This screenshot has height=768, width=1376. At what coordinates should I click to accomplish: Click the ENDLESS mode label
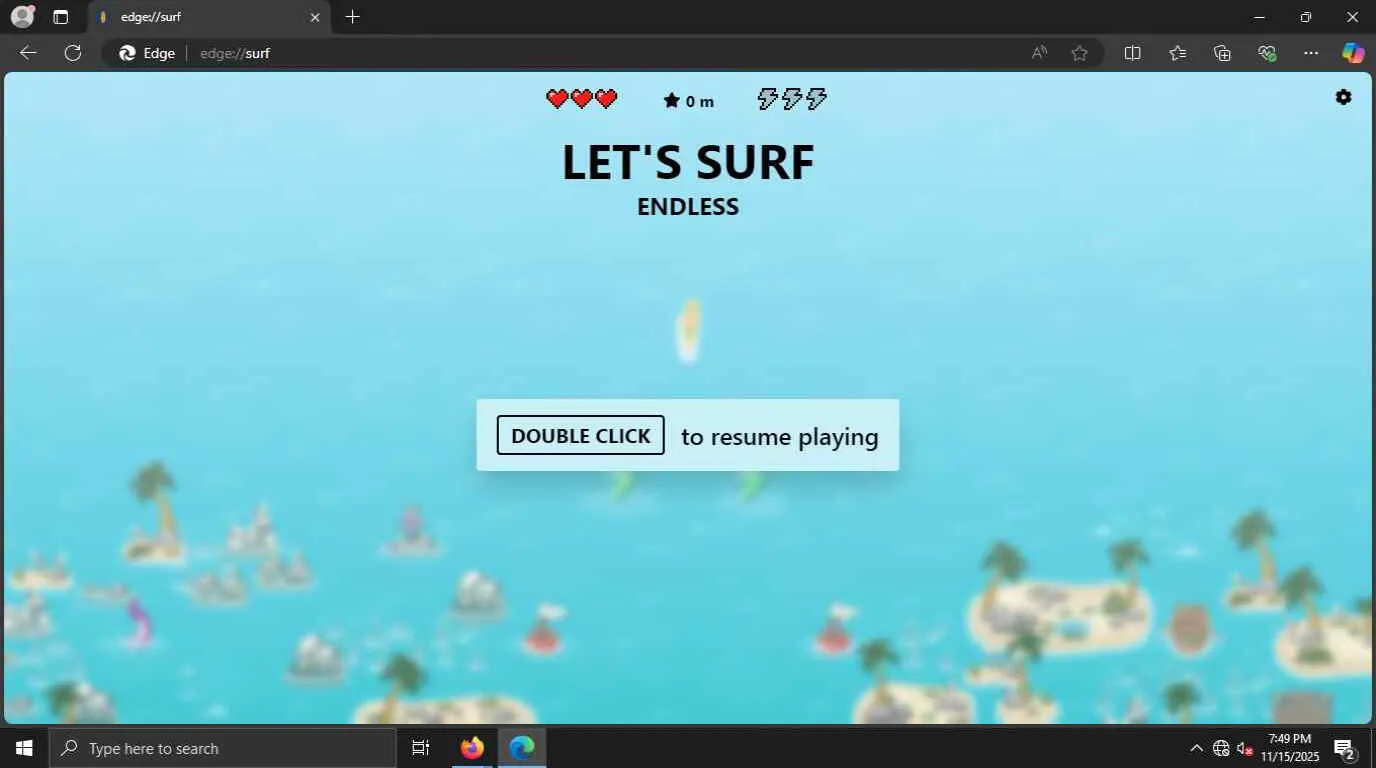coord(688,207)
